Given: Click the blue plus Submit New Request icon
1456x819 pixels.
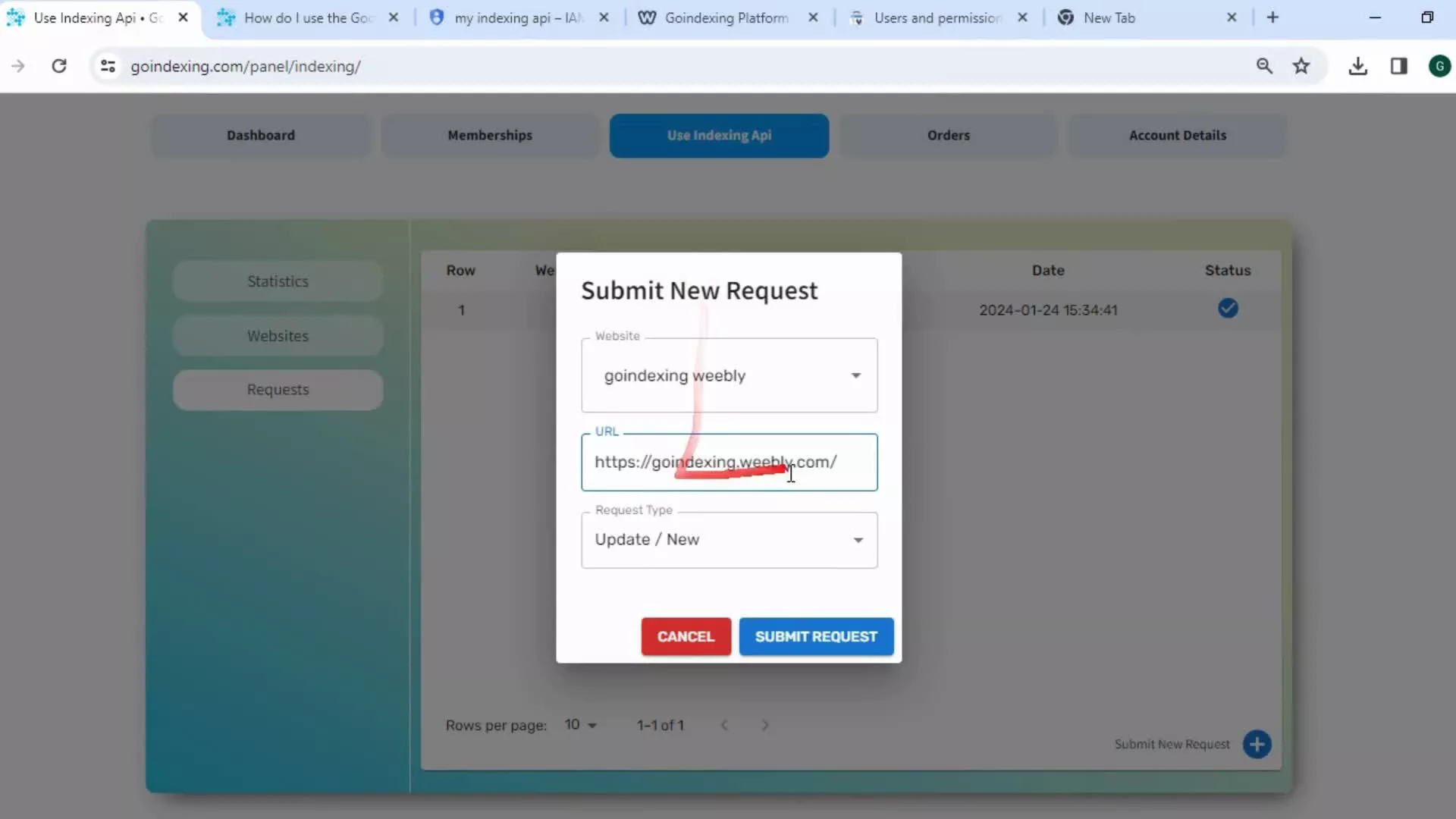Looking at the screenshot, I should [x=1257, y=744].
